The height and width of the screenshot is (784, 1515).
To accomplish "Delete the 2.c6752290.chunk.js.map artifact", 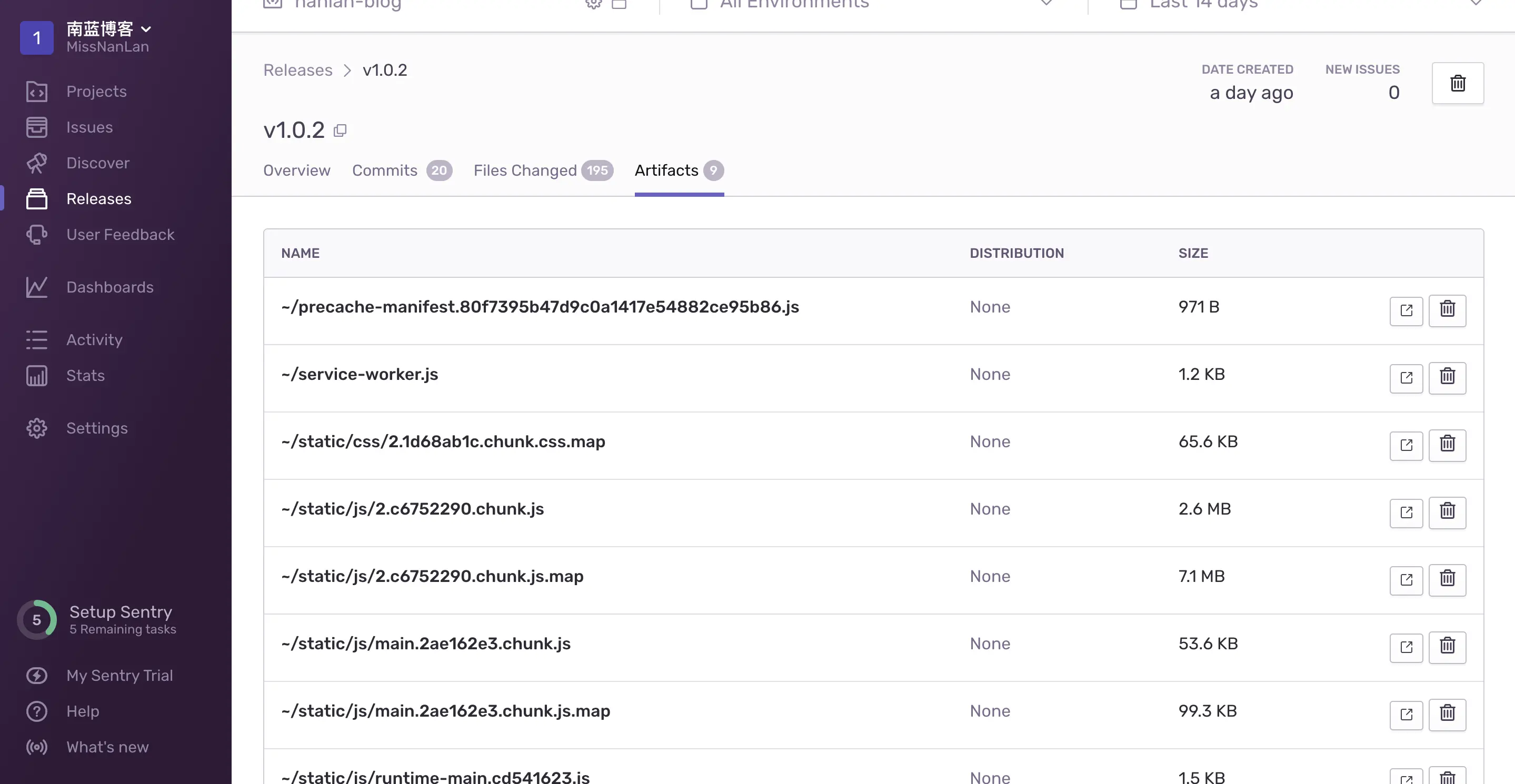I will point(1447,579).
